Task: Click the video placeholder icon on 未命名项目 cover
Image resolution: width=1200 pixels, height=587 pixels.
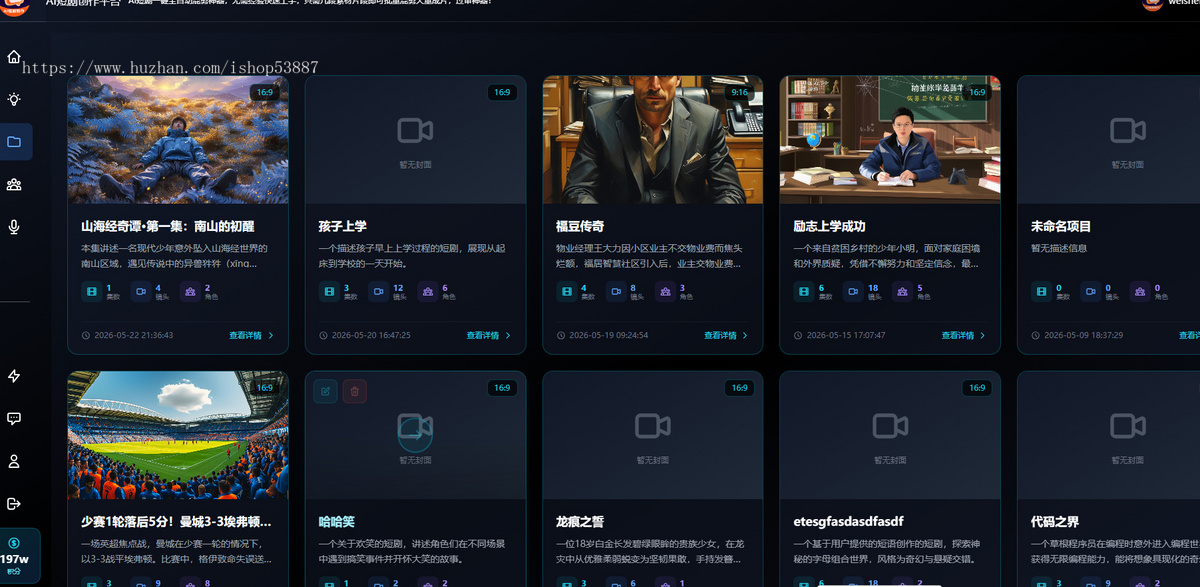Action: (1127, 130)
